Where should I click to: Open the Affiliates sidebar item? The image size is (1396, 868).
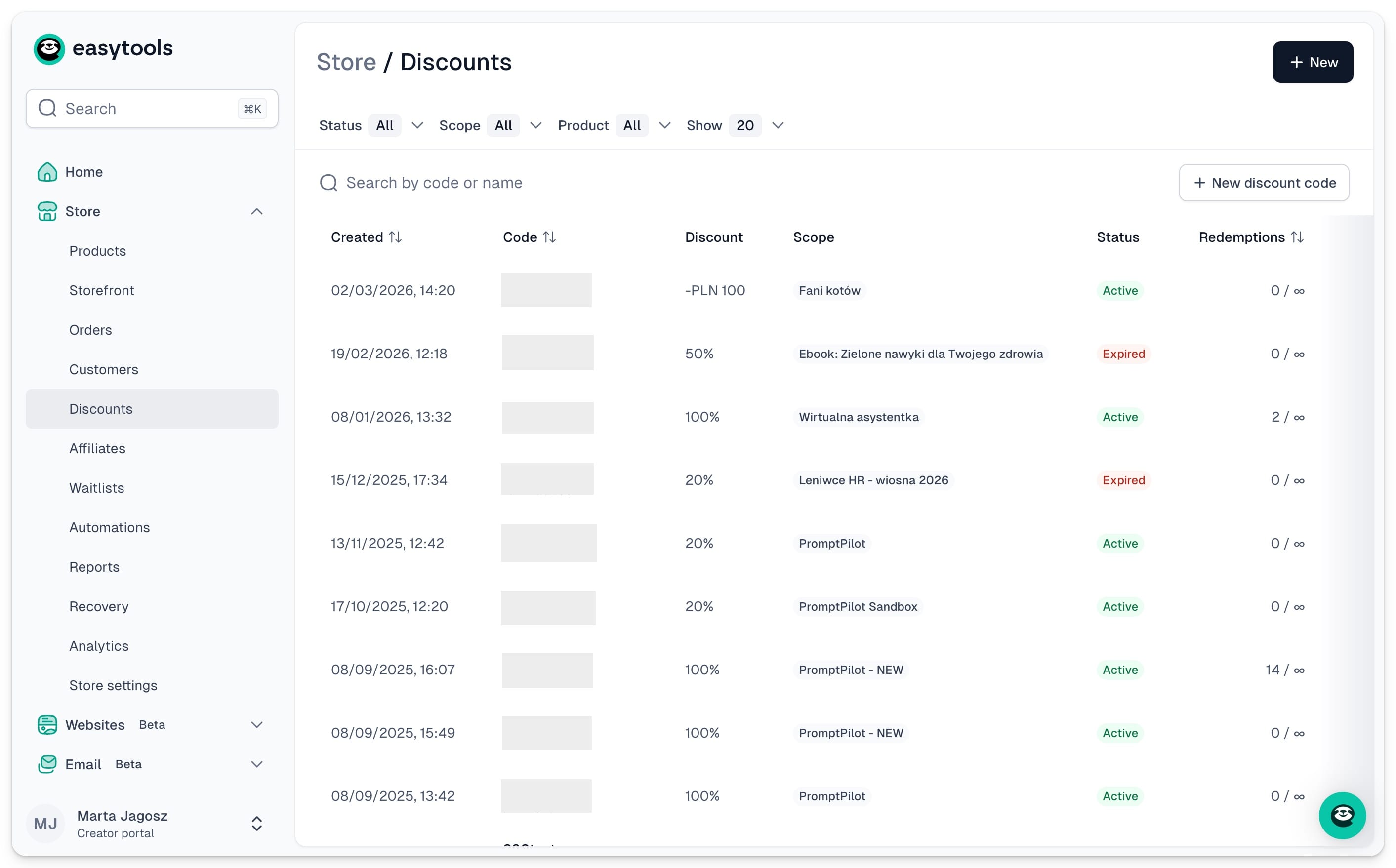click(97, 448)
